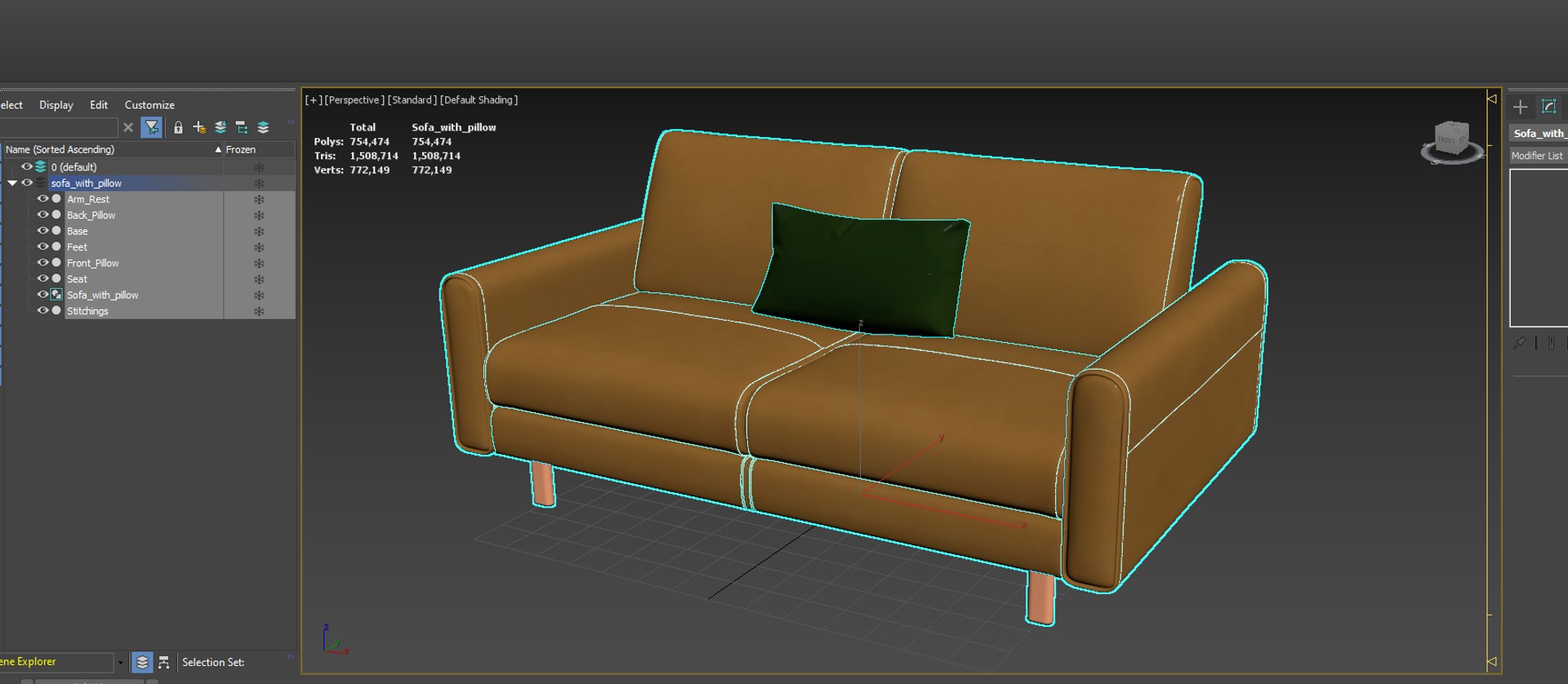Hide the sofa_with_pillow layer eye

(x=26, y=183)
